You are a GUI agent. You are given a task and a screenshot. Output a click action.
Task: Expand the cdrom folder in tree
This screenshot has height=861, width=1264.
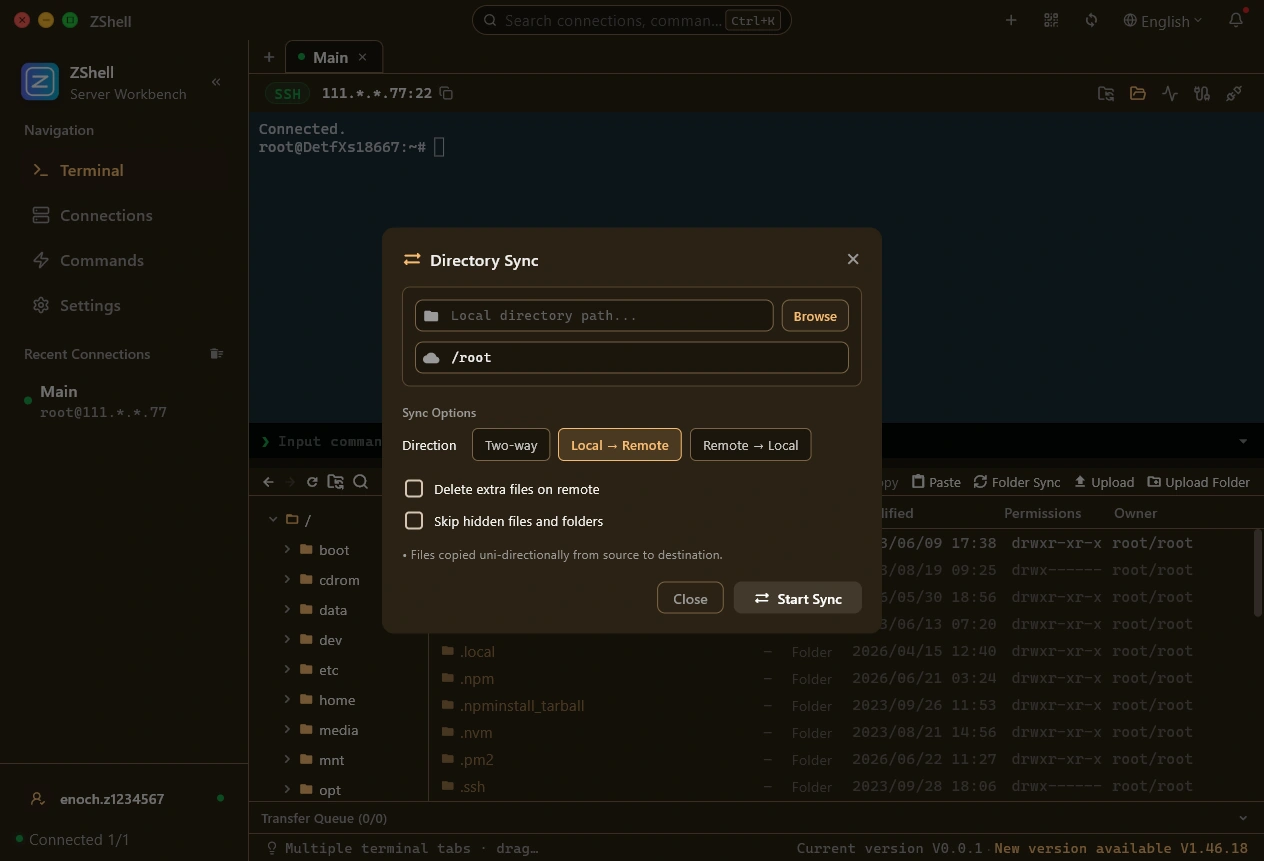pyautogui.click(x=287, y=579)
